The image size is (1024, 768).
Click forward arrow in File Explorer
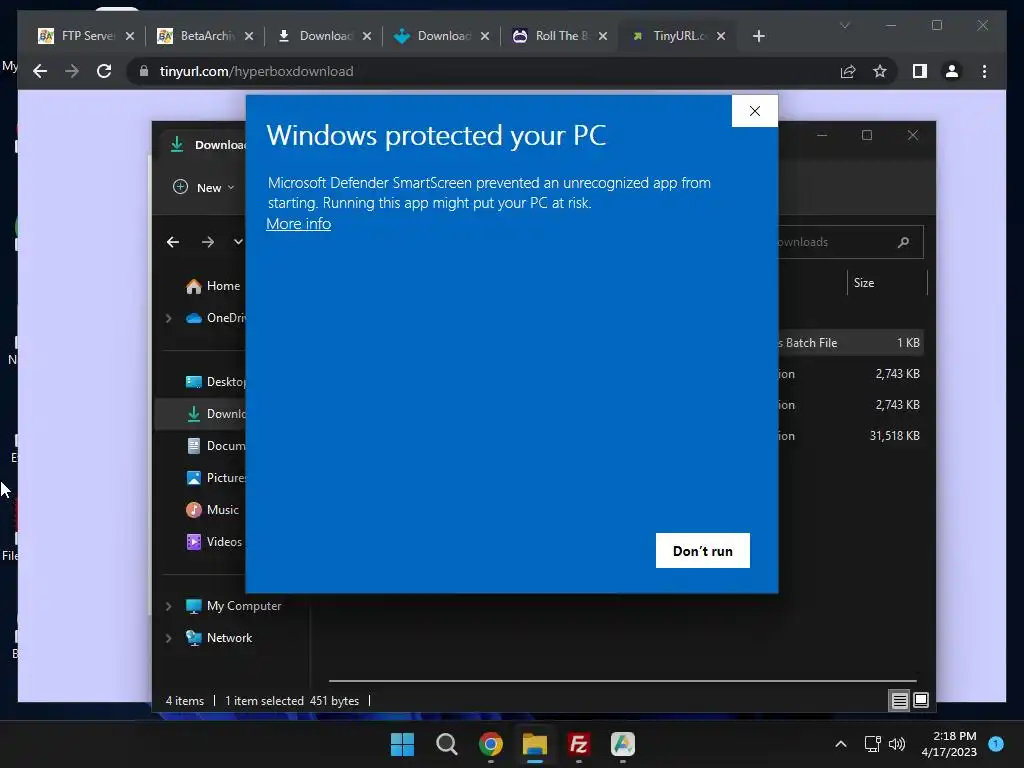click(208, 242)
